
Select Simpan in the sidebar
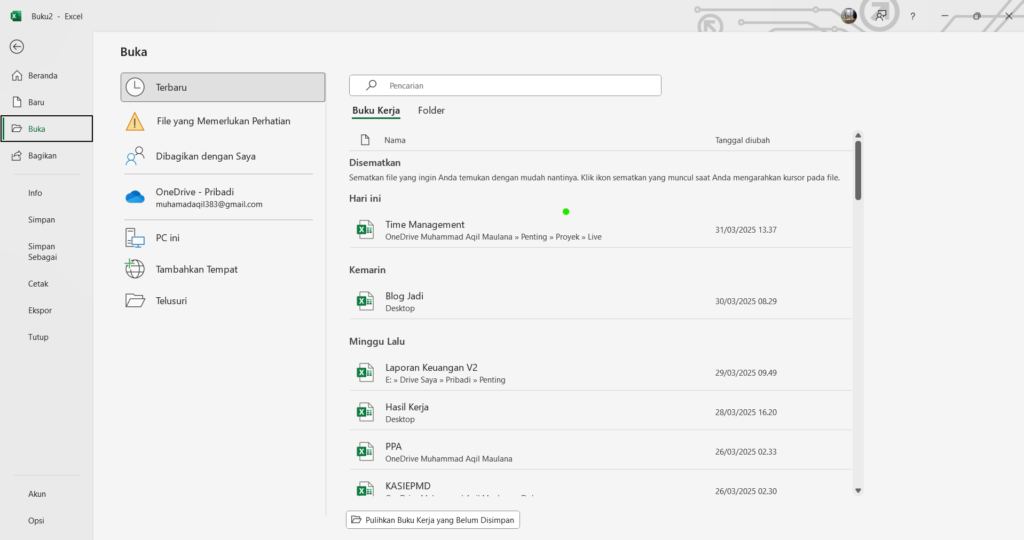tap(41, 219)
